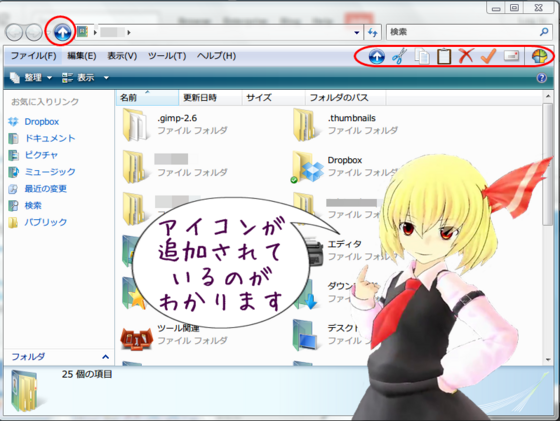560x421 pixels.
Task: Click the user folder icon in address bar
Action: point(83,32)
